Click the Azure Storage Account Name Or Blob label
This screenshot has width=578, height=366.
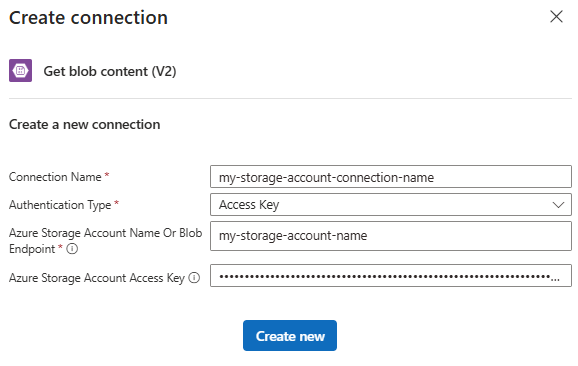105,233
